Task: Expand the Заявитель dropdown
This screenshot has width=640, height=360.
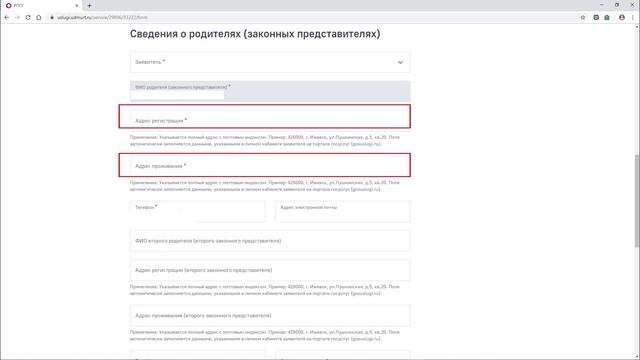Action: 270,62
